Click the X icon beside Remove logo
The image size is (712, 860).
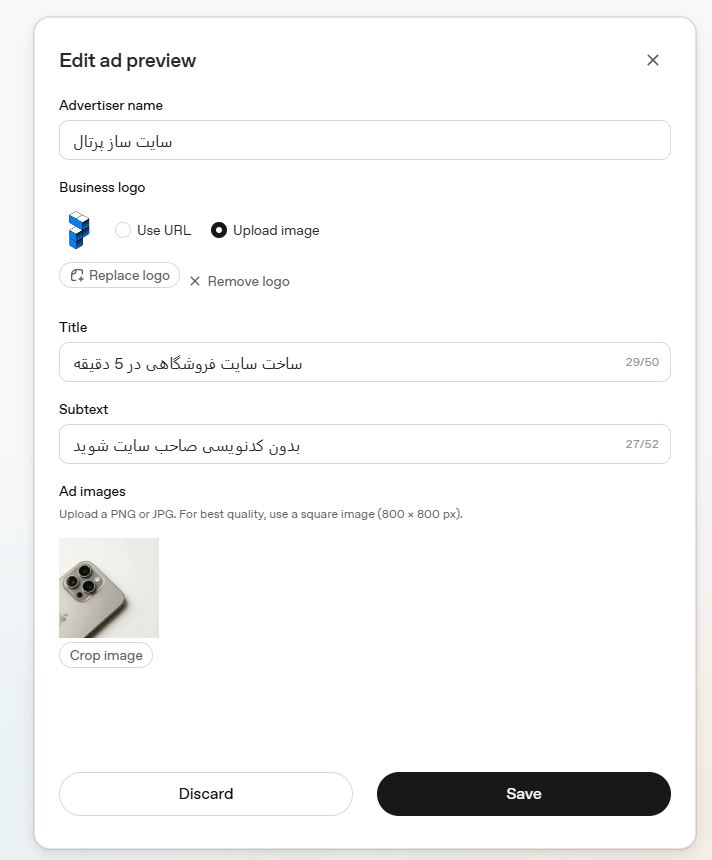(195, 281)
